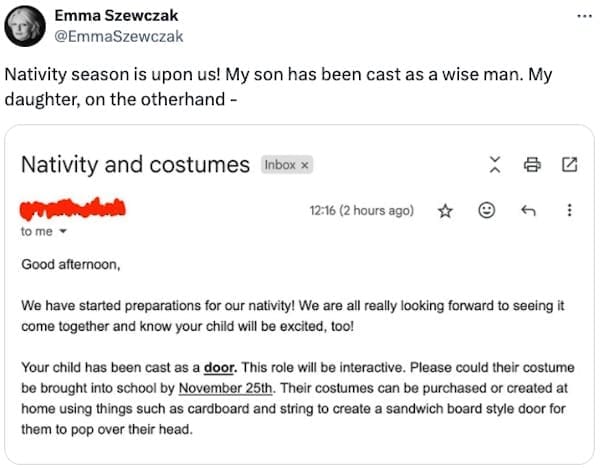Add an emoji reaction with the smiley icon

tap(487, 211)
